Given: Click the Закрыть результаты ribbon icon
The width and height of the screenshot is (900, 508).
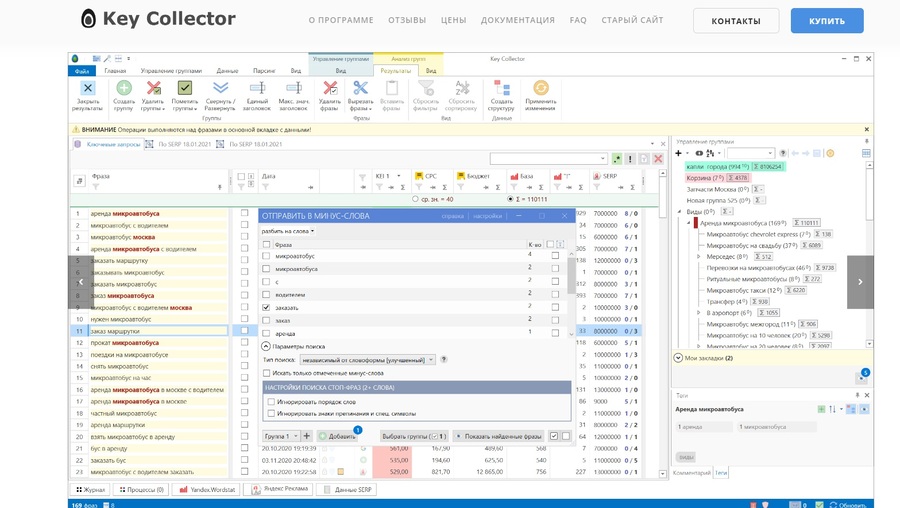Looking at the screenshot, I should (87, 90).
